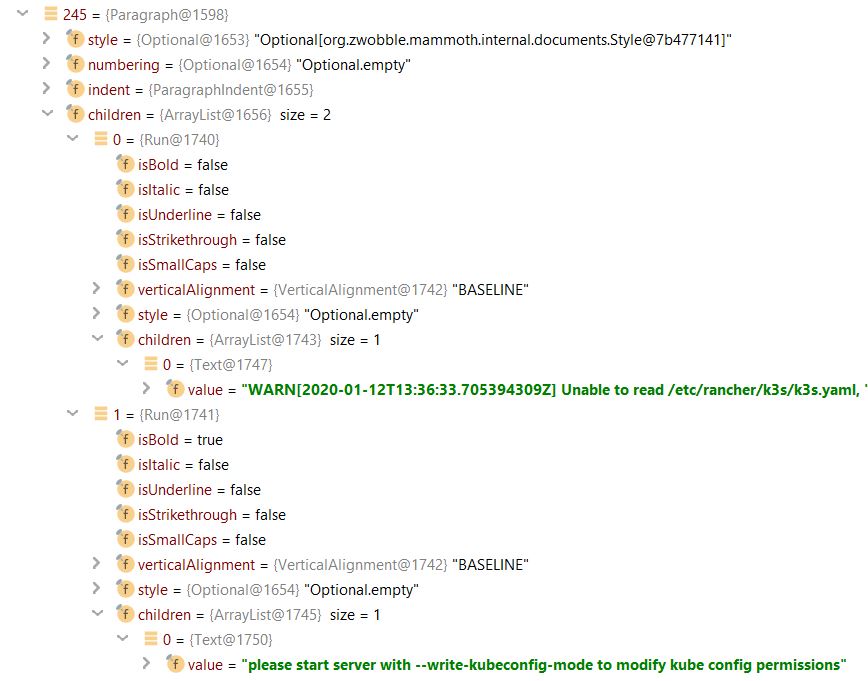Expand the numbering Optional@1654 field
This screenshot has height=681, width=868.
(46, 64)
